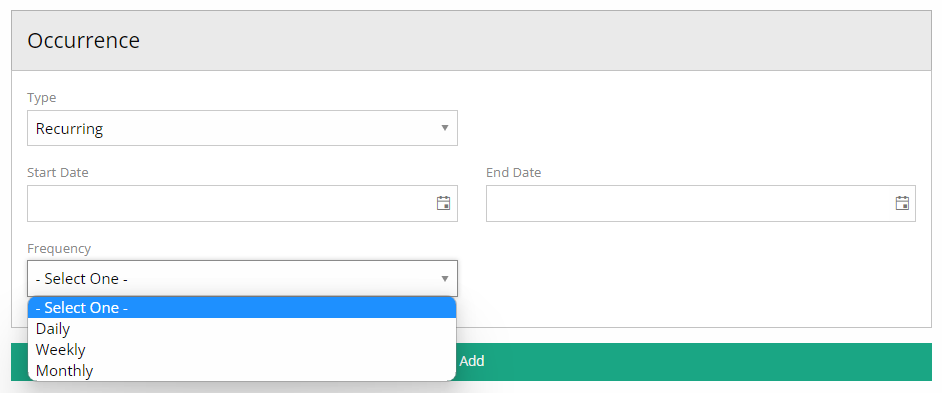The image size is (942, 393).
Task: Select the Monthly frequency option
Action: point(242,370)
